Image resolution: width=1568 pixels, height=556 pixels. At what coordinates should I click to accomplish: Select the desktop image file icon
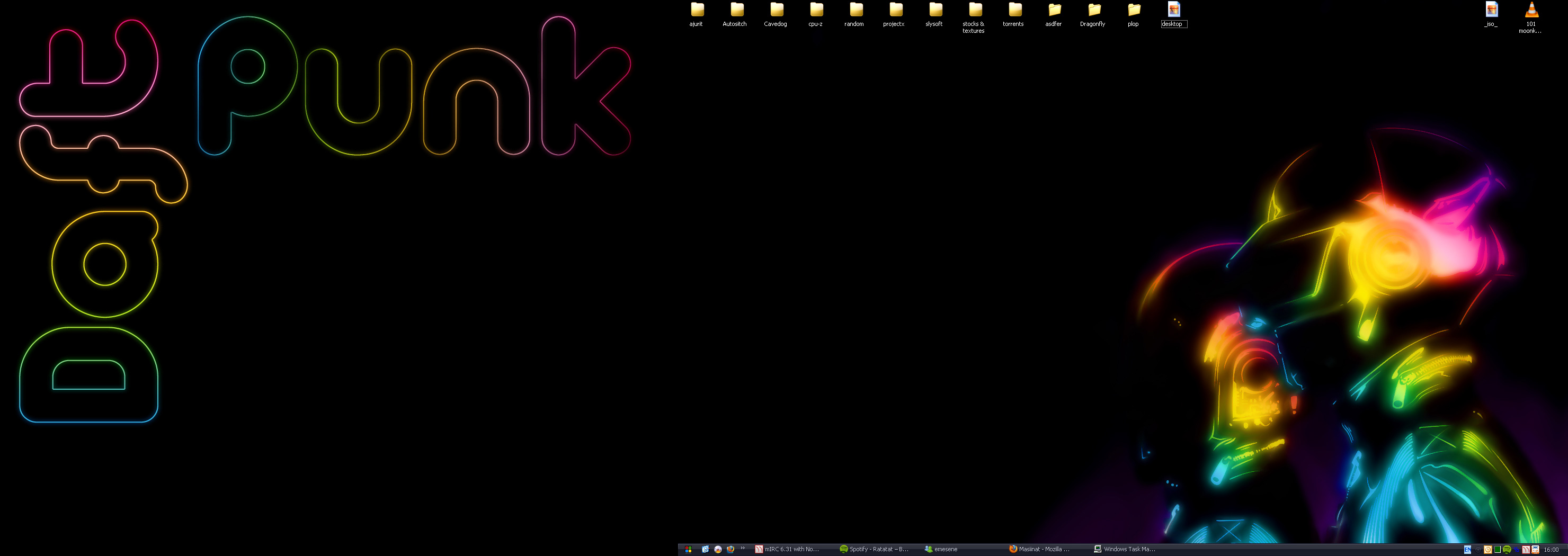click(1173, 11)
